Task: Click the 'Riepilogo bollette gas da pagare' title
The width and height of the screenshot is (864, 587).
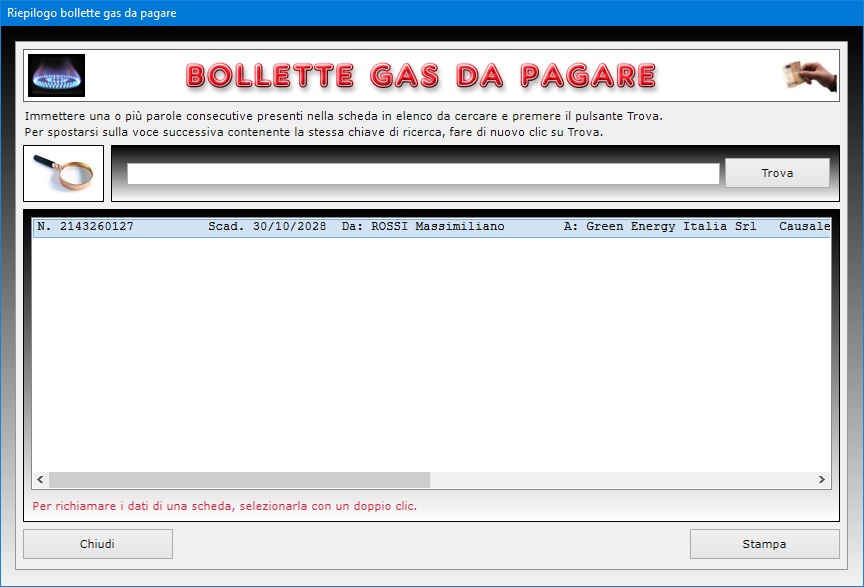Action: (91, 13)
